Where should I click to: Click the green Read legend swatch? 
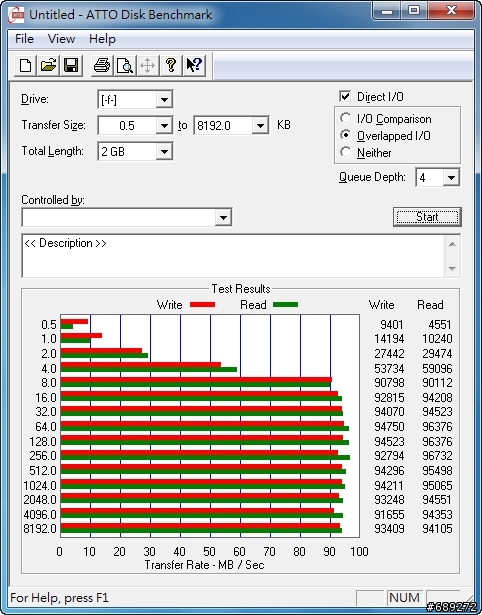click(286, 304)
